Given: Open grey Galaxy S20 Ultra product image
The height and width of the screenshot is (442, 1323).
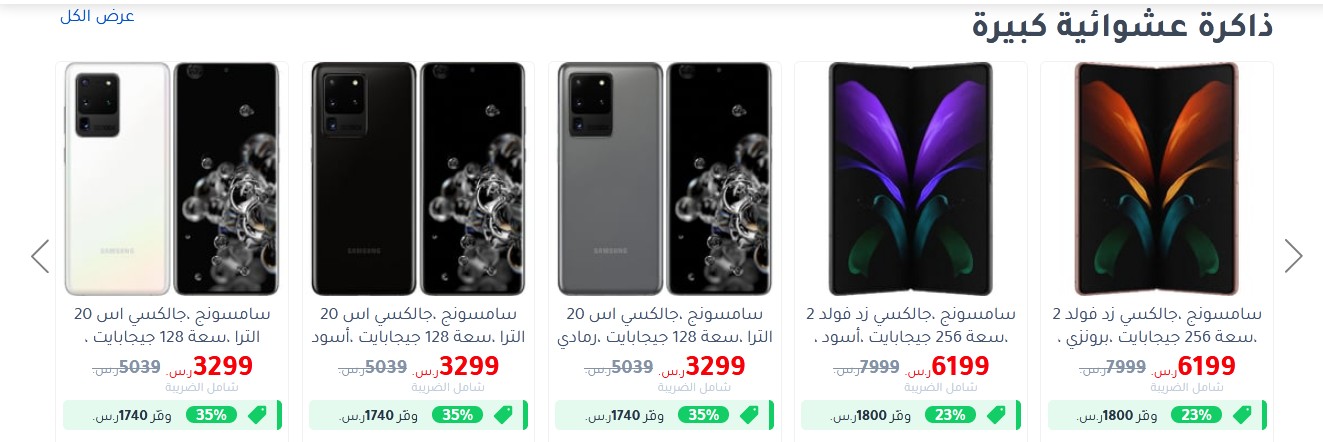Looking at the screenshot, I should 665,177.
